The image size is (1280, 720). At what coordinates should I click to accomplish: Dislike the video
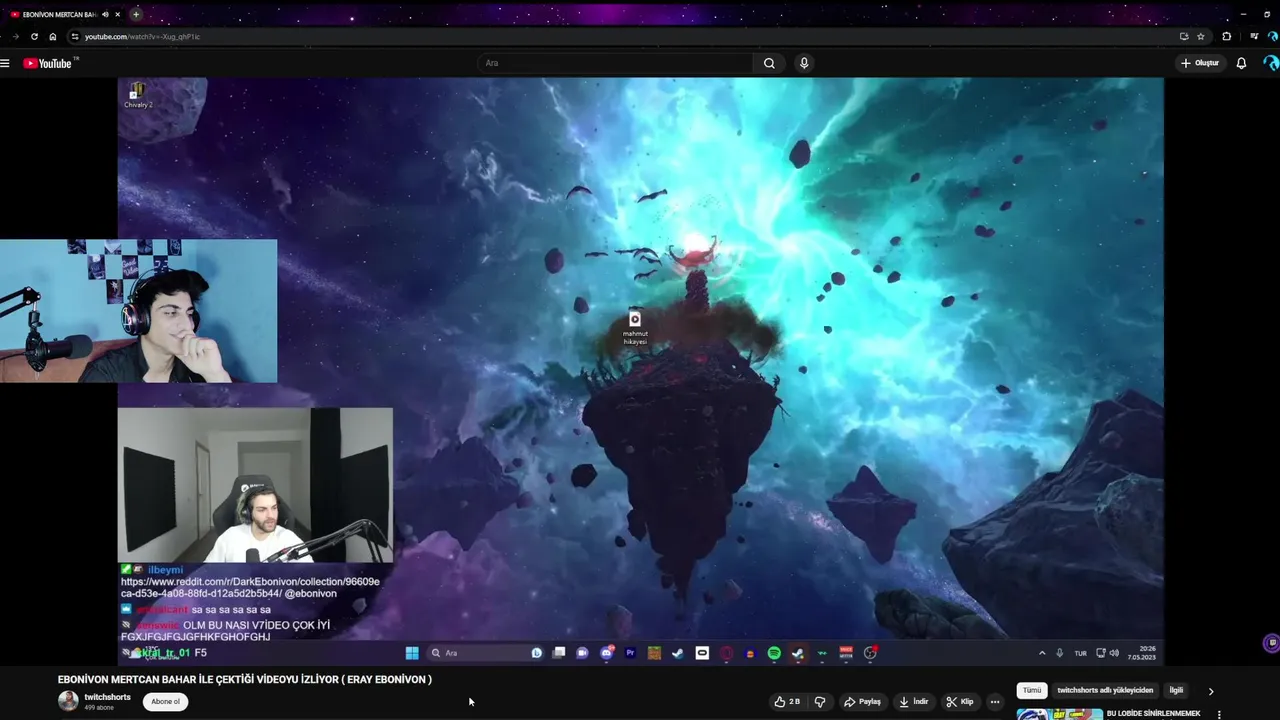[x=820, y=702]
